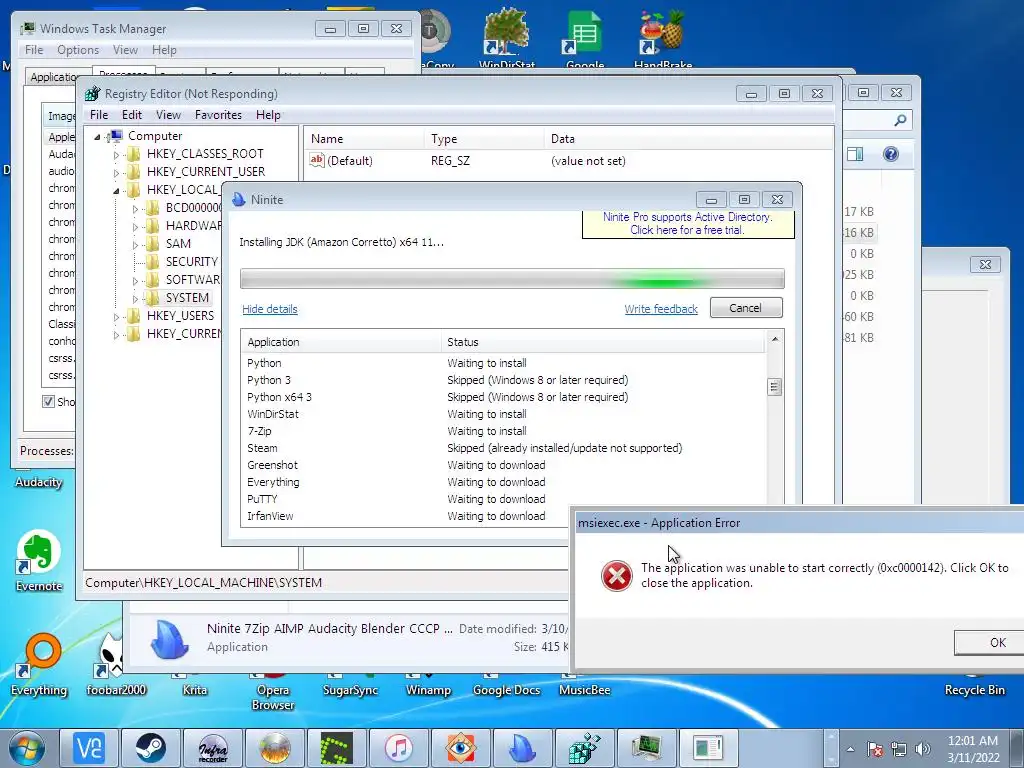Expand the SAM registry key arrow
This screenshot has height=768, width=1024.
pos(135,245)
